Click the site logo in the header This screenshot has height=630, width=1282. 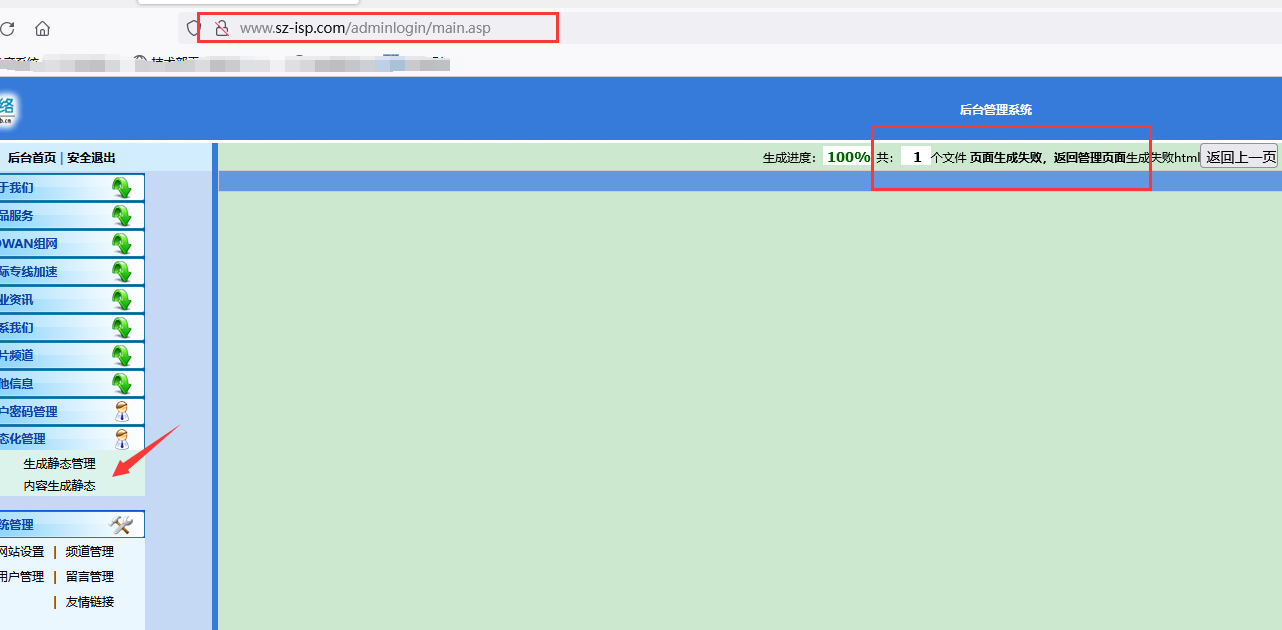pyautogui.click(x=8, y=109)
